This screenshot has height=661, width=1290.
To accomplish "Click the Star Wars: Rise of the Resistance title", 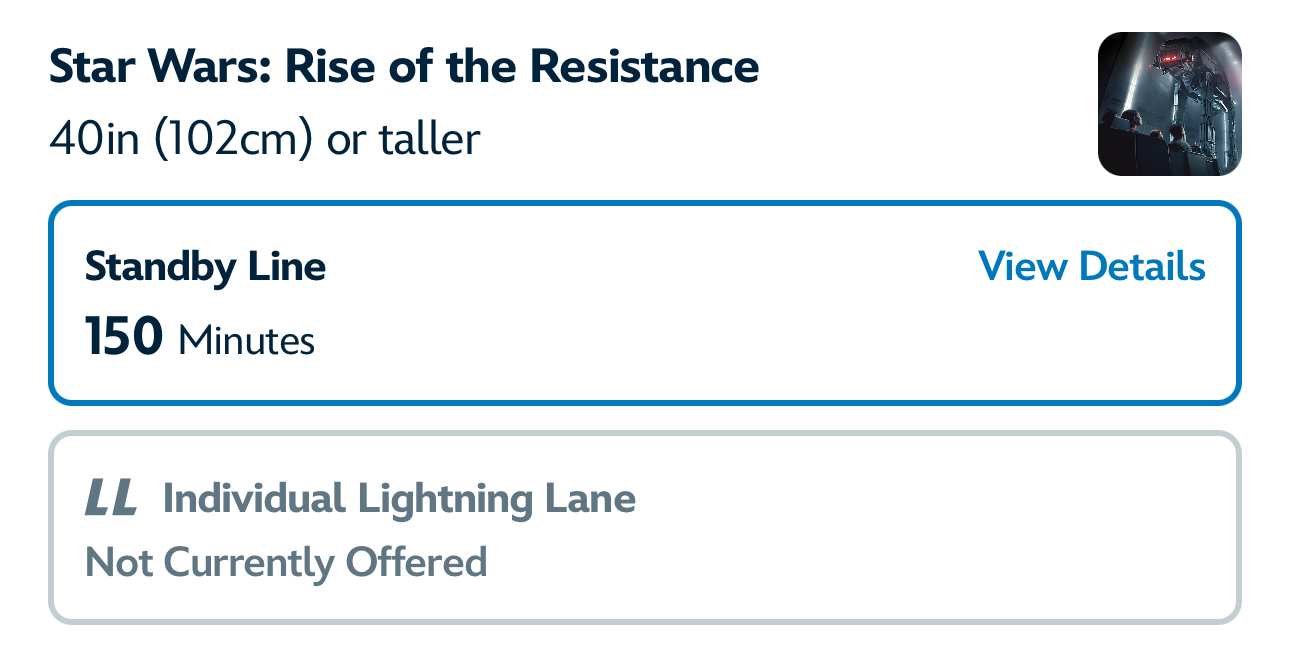I will tap(403, 67).
